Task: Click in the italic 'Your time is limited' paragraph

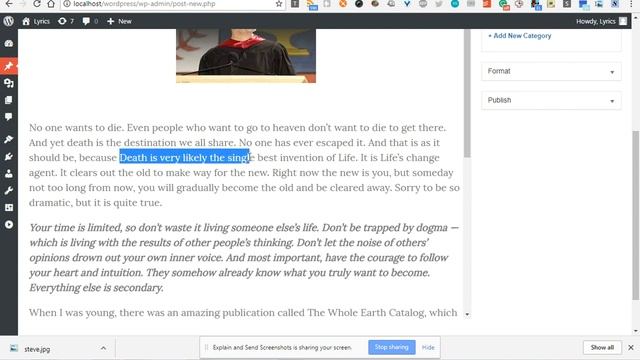Action: click(244, 258)
